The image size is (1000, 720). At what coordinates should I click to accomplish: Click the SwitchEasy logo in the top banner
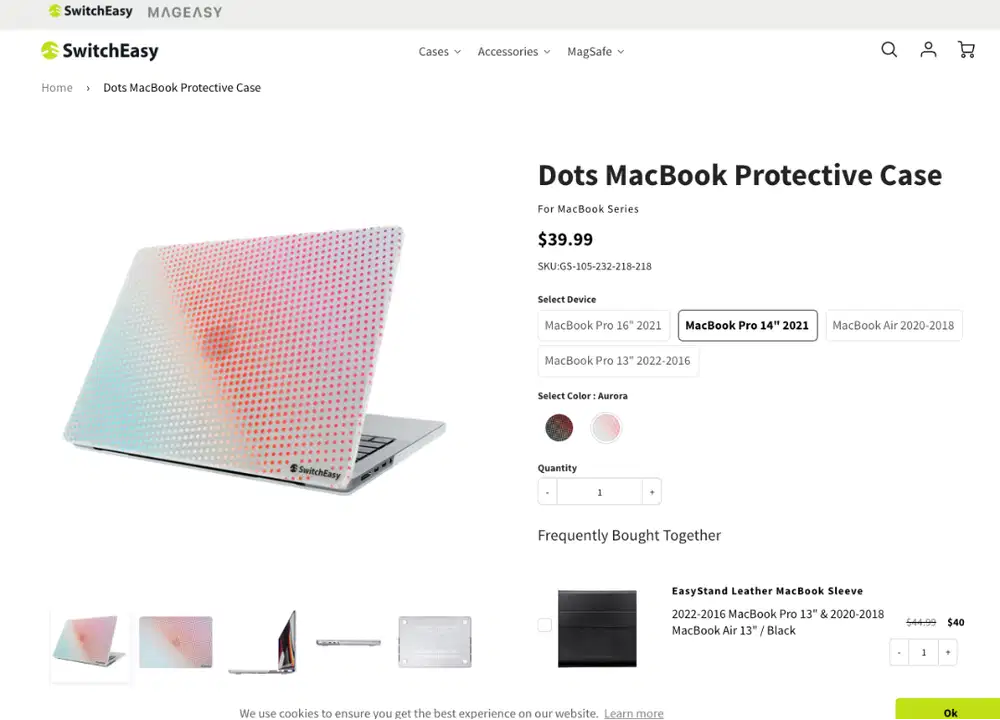tap(90, 11)
